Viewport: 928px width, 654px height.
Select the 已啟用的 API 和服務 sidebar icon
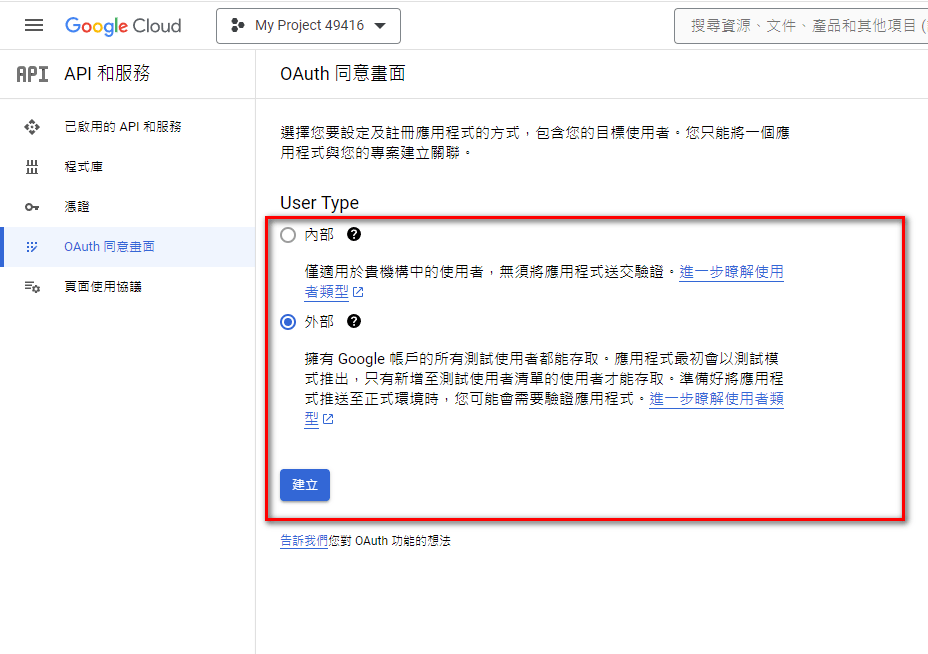[x=32, y=126]
